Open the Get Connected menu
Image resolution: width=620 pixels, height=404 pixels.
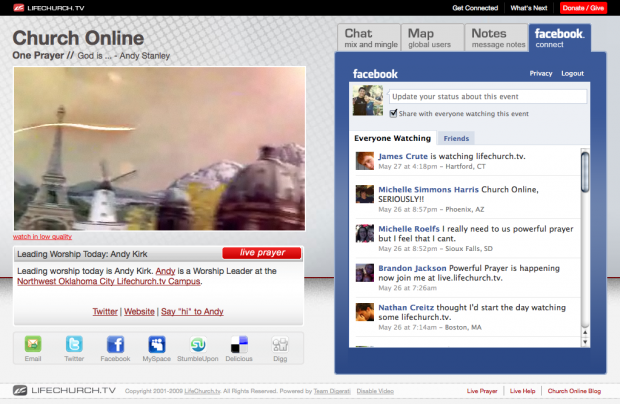475,8
